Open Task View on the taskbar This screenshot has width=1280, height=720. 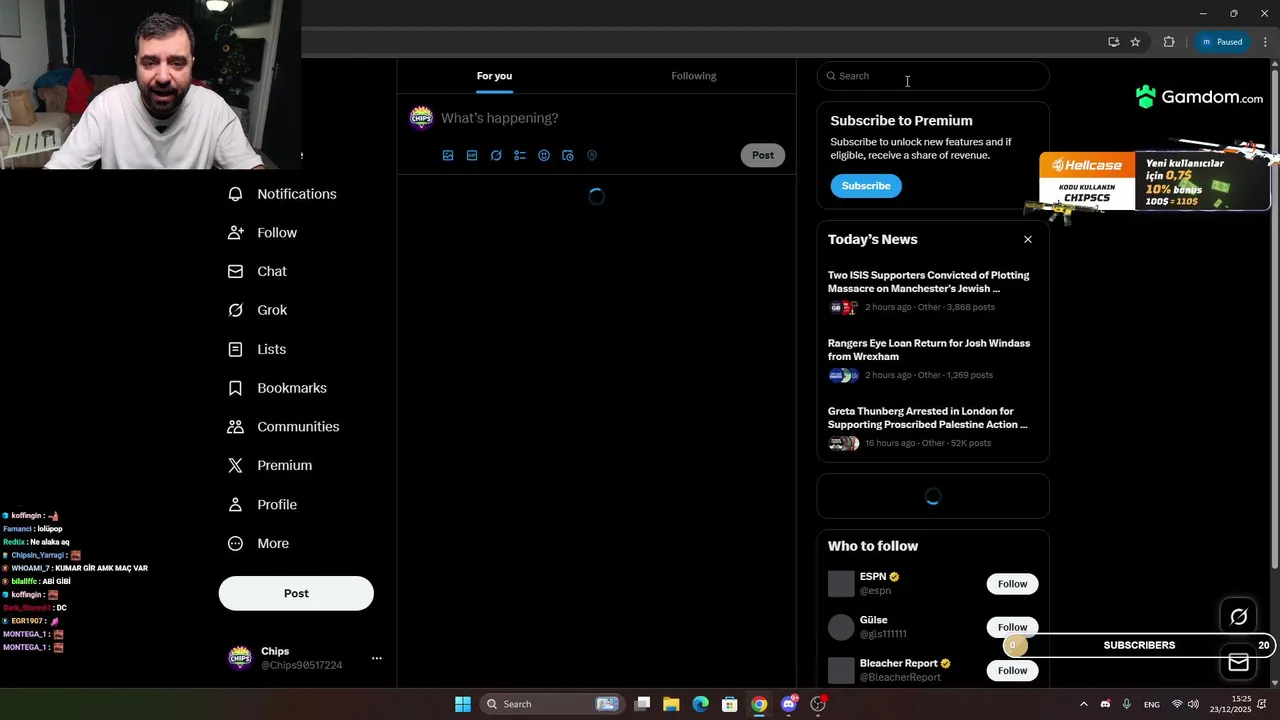[643, 704]
